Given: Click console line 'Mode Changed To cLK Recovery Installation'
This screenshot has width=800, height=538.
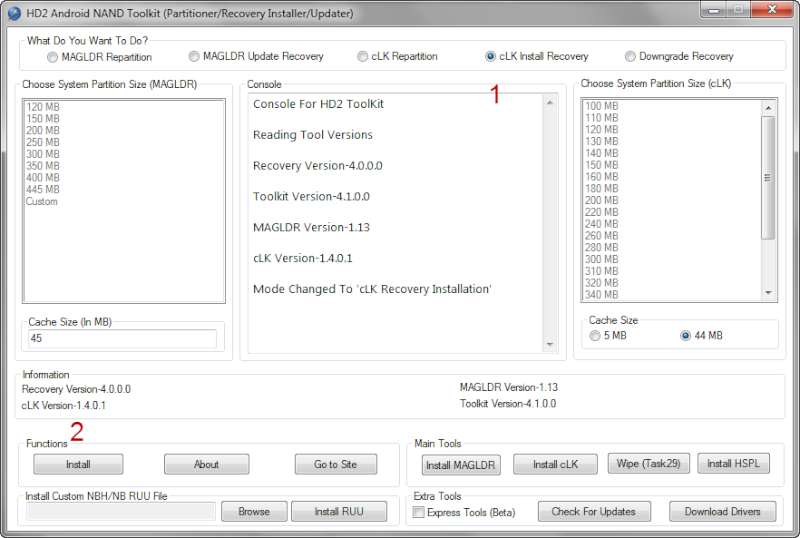Looking at the screenshot, I should pos(372,289).
